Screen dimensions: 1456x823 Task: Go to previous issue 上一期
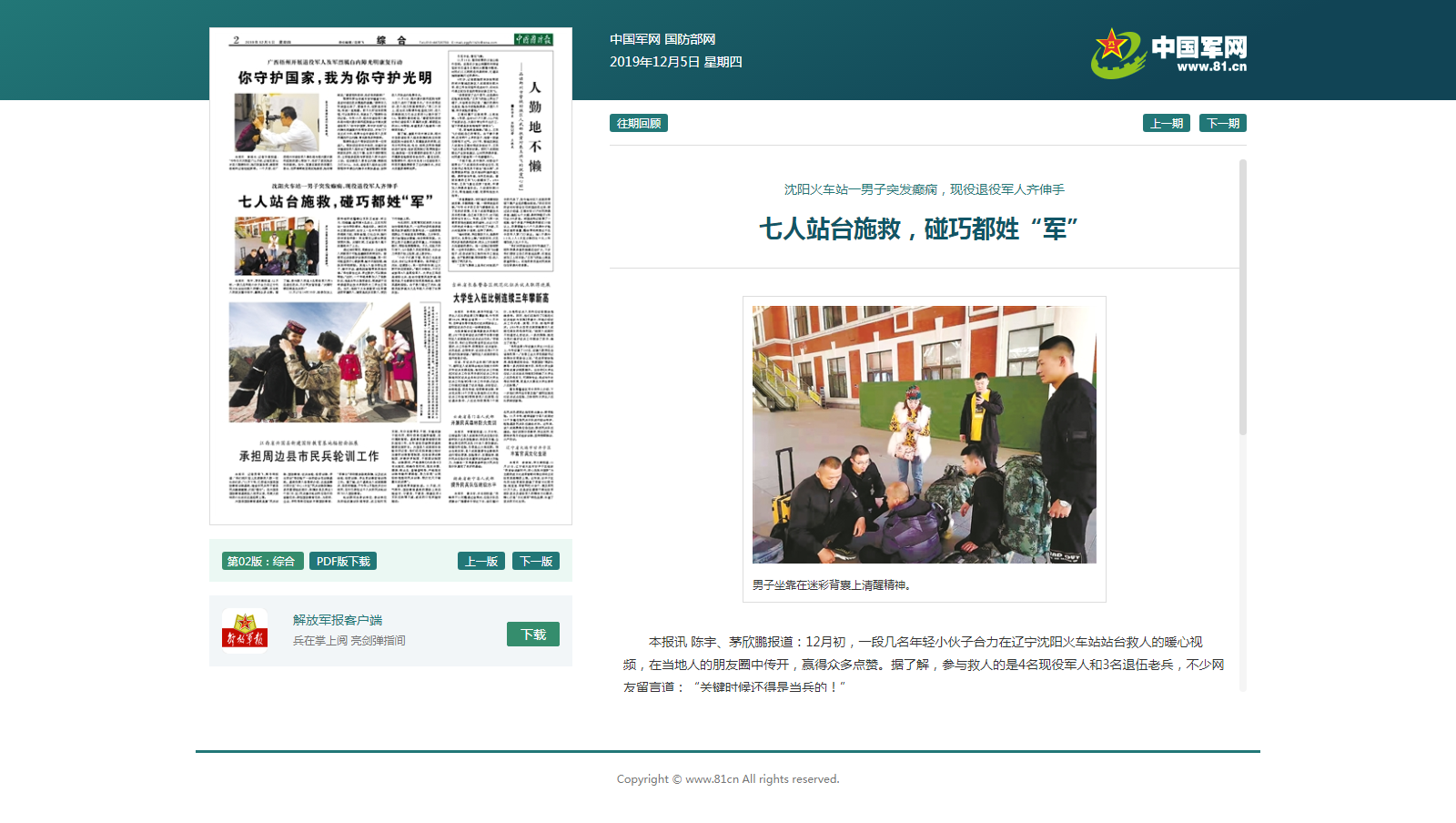point(1166,123)
